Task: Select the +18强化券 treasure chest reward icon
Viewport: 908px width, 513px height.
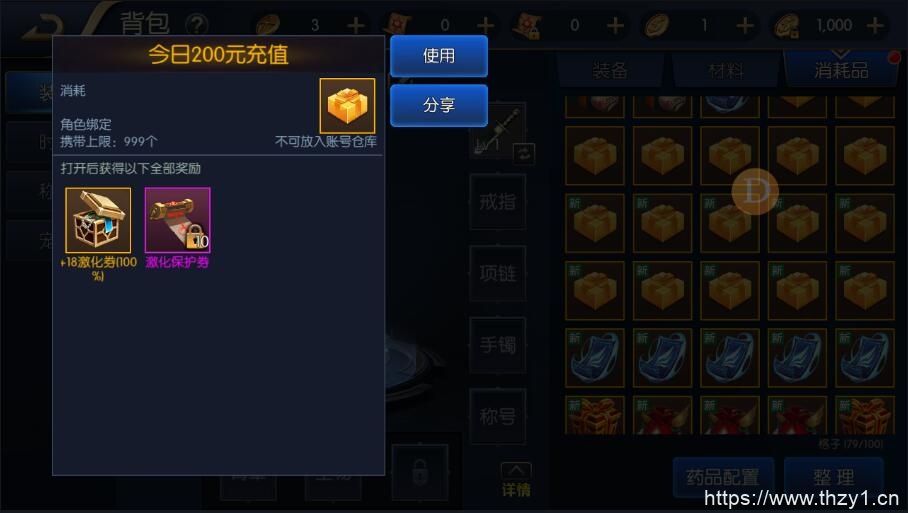Action: pyautogui.click(x=98, y=220)
